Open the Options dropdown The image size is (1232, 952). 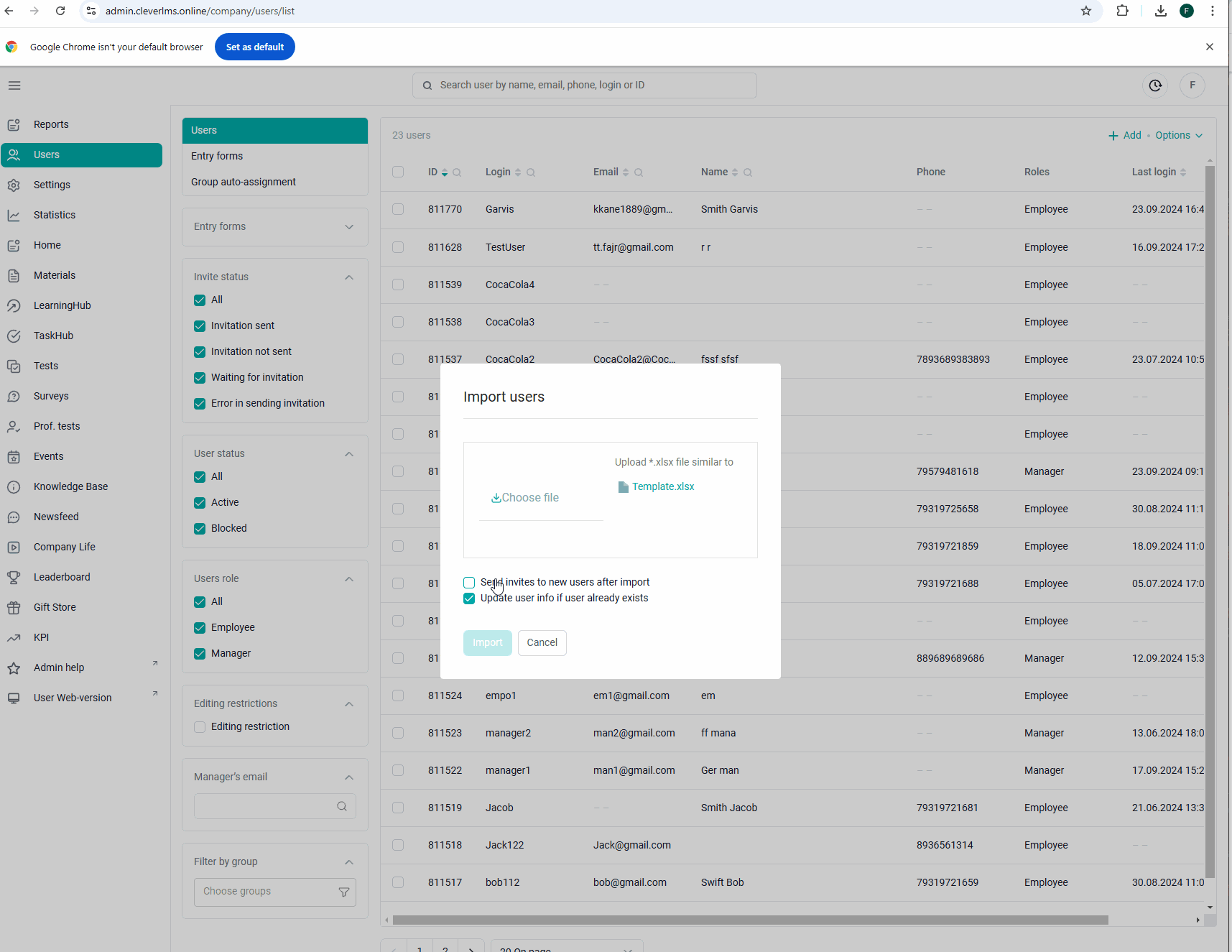tap(1179, 135)
